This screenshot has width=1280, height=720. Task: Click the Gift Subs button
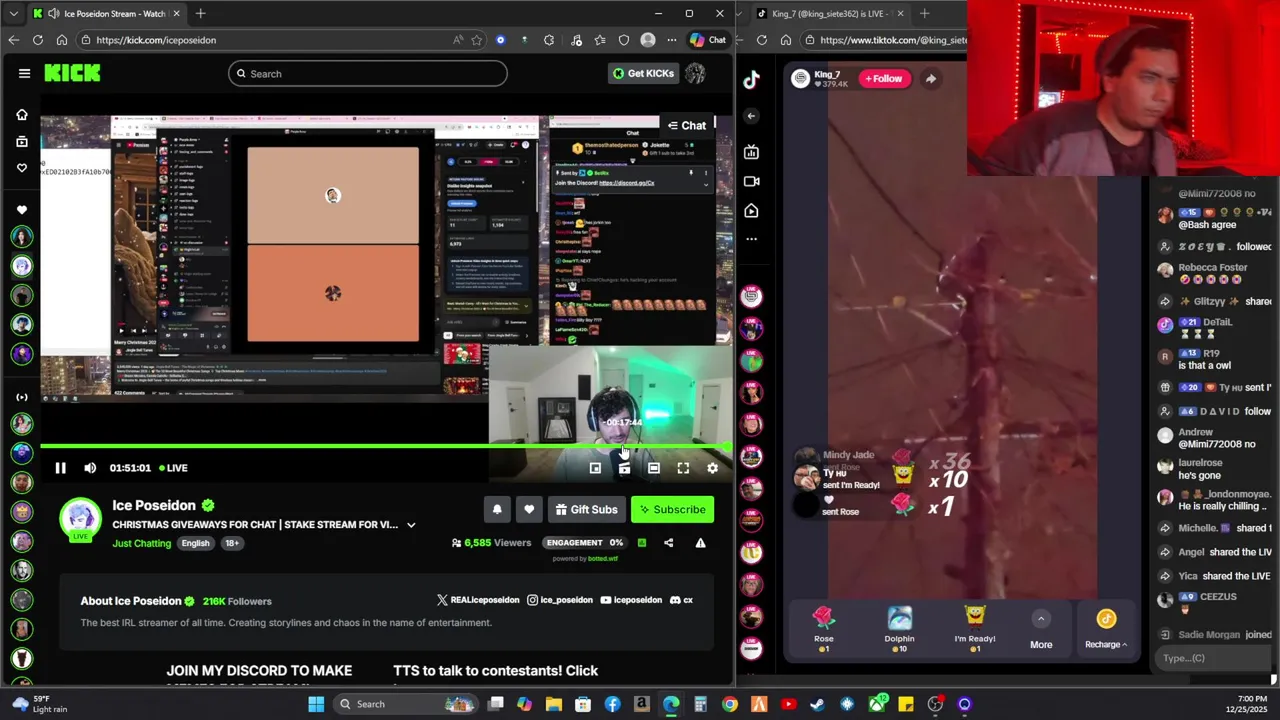[586, 510]
